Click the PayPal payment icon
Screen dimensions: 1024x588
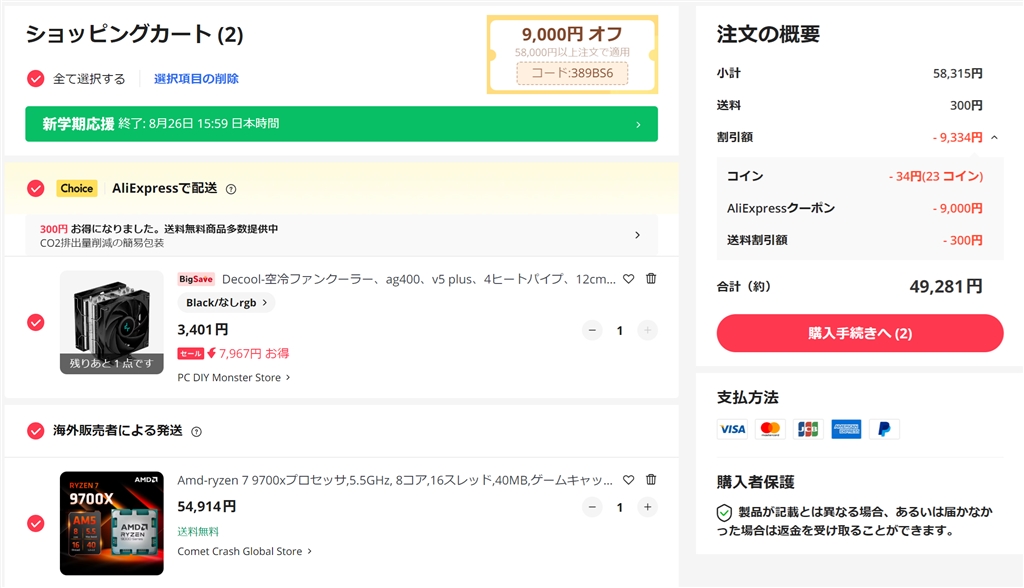[884, 429]
